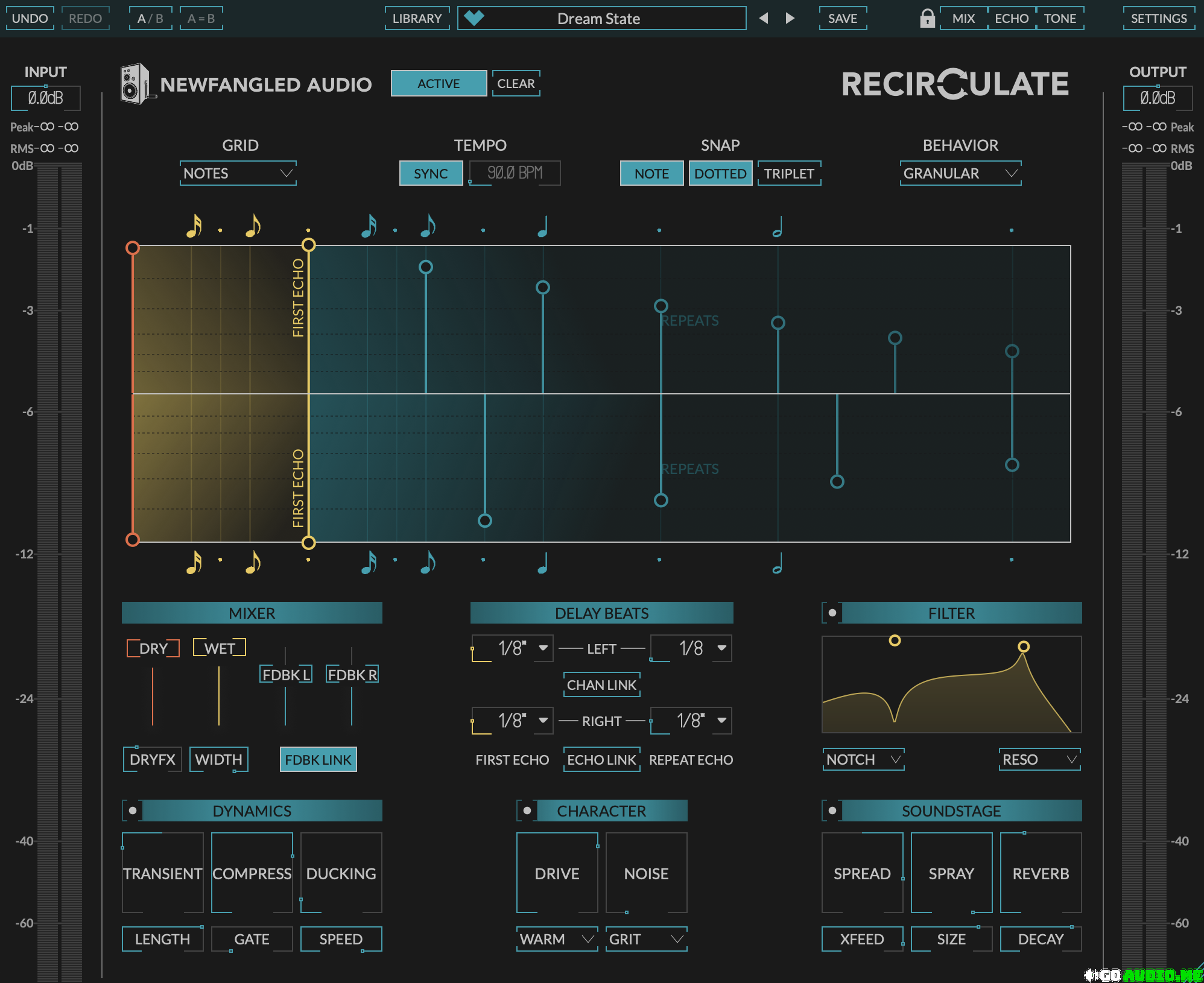
Task: Open the GRIT noise type dropdown
Action: tap(646, 939)
